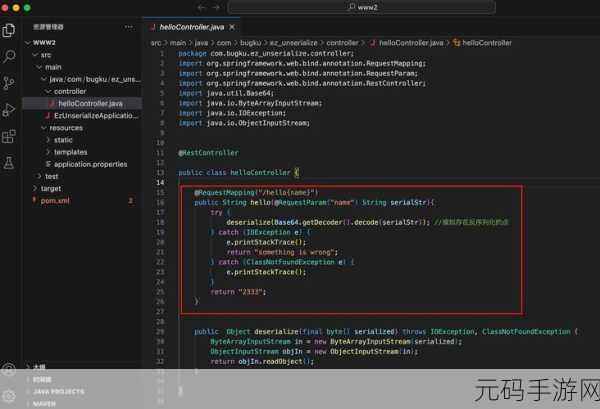
Task: Click the "import java.io.ObjectInputStream;" line
Action: pos(244,123)
